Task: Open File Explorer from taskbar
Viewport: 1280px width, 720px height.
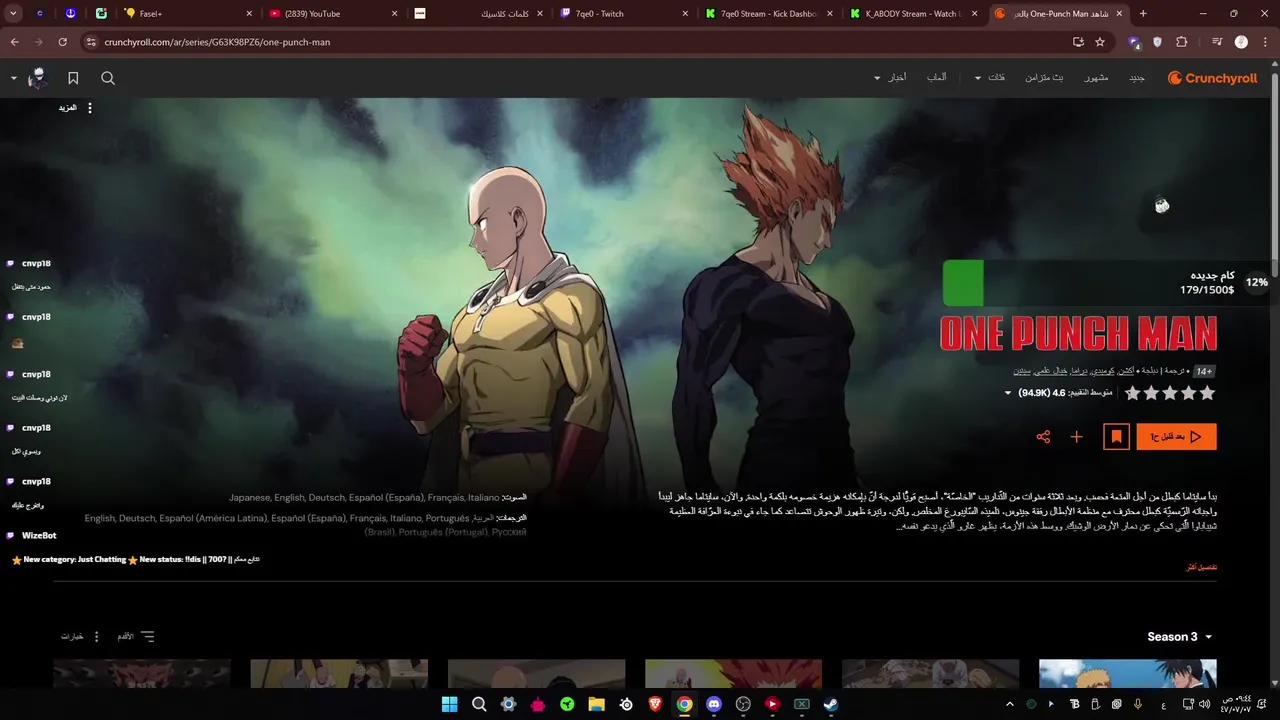Action: (596, 704)
